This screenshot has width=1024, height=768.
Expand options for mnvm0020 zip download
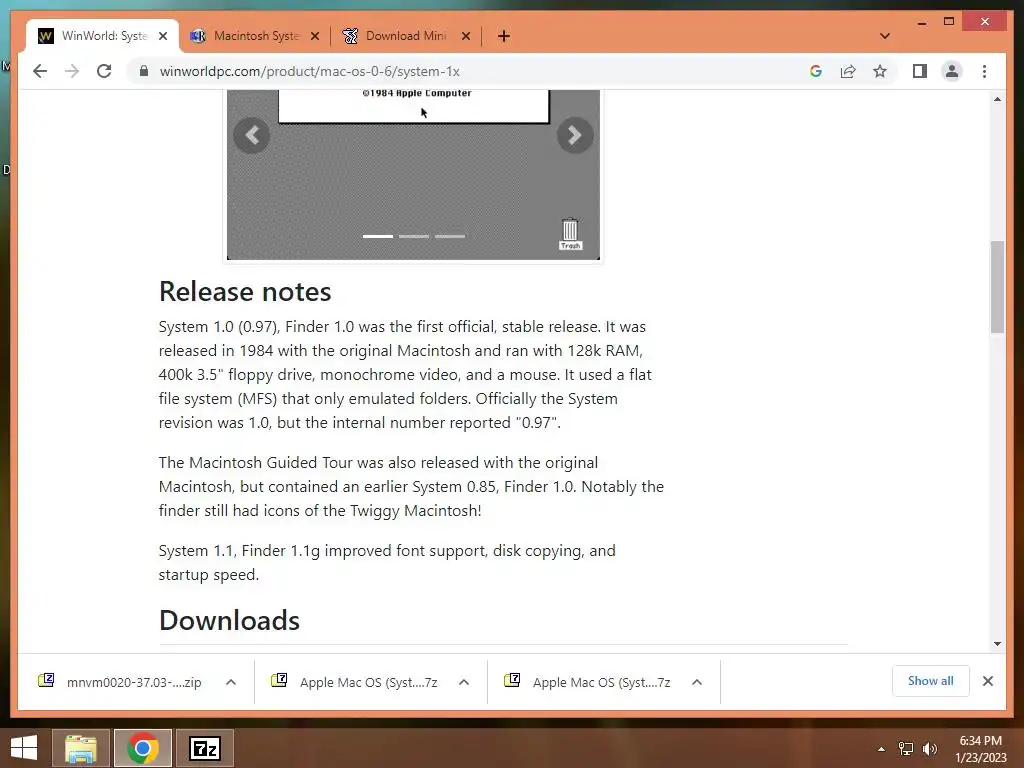coord(231,682)
